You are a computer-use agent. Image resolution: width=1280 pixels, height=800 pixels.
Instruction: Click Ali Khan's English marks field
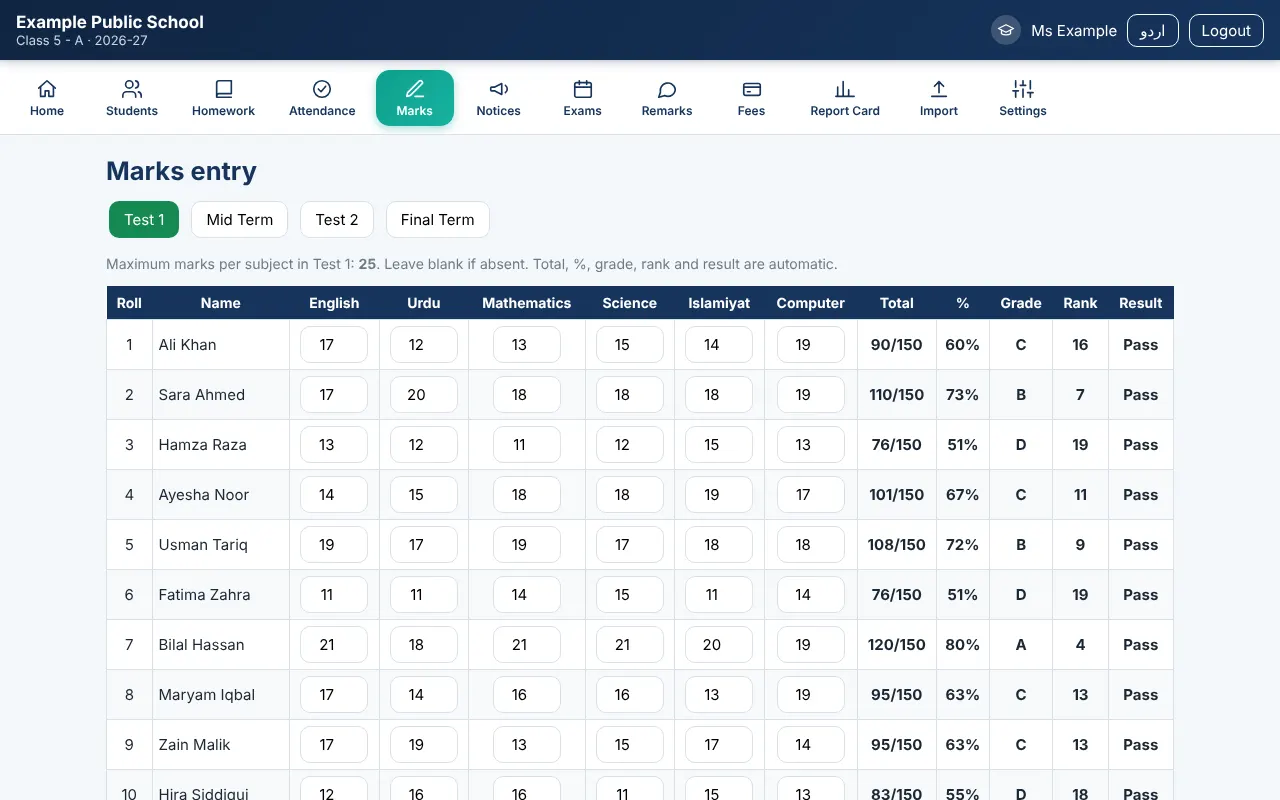(334, 344)
